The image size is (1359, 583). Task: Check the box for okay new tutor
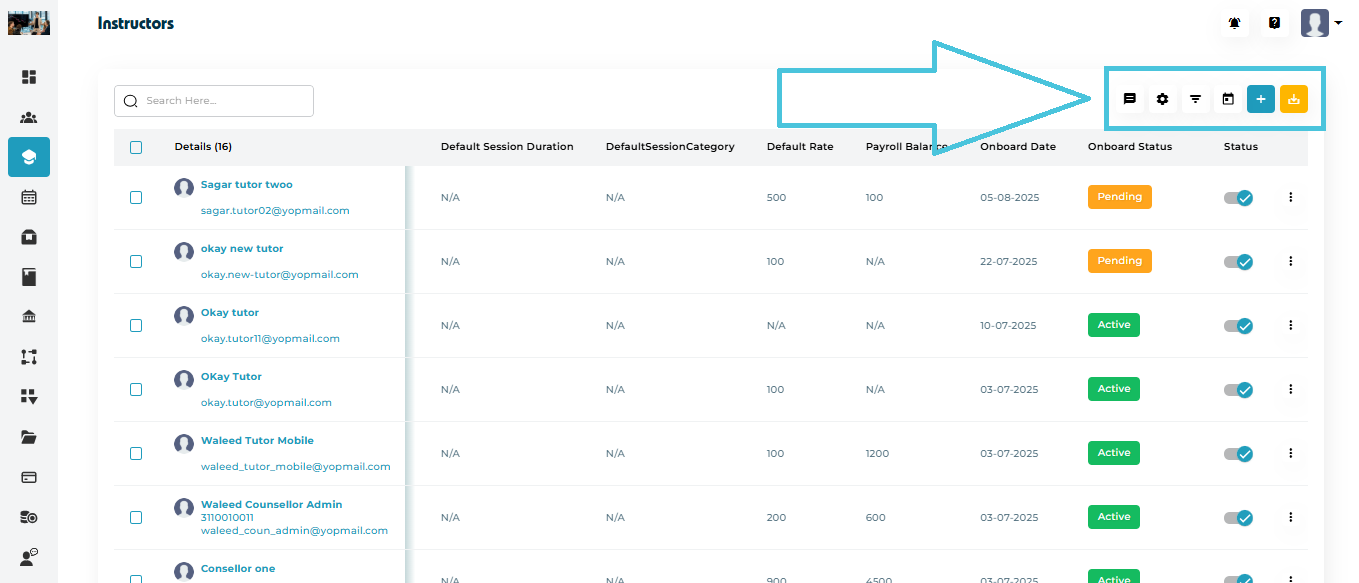[136, 261]
